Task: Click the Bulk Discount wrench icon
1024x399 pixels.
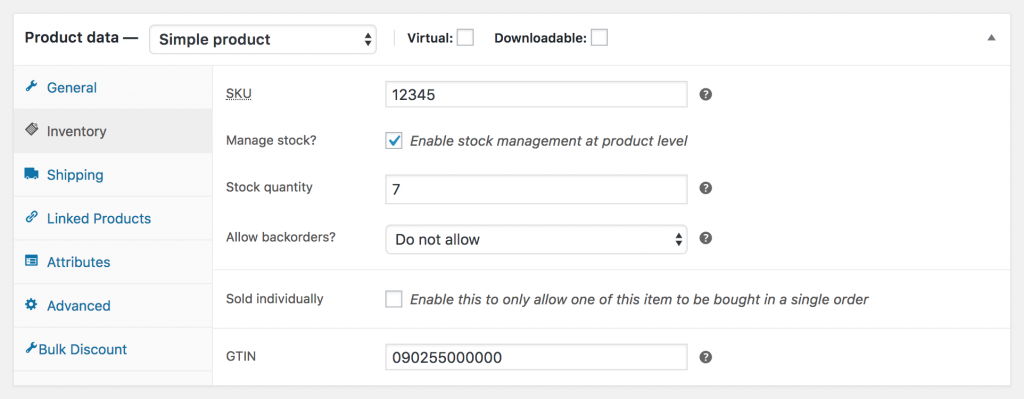Action: tap(31, 349)
